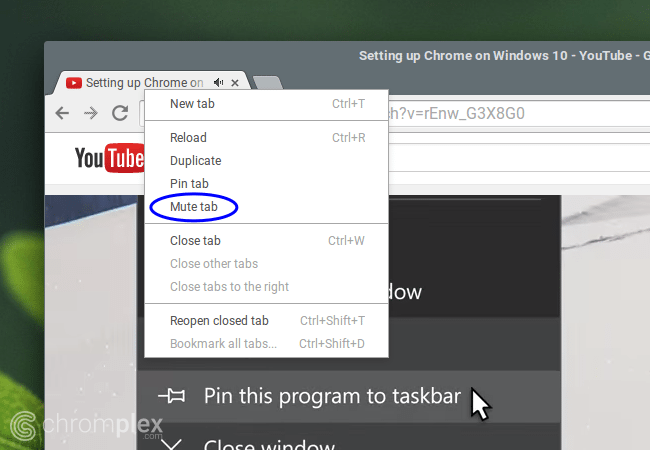Open a new tab with the tab-strip button
The width and height of the screenshot is (650, 450).
pos(268,82)
